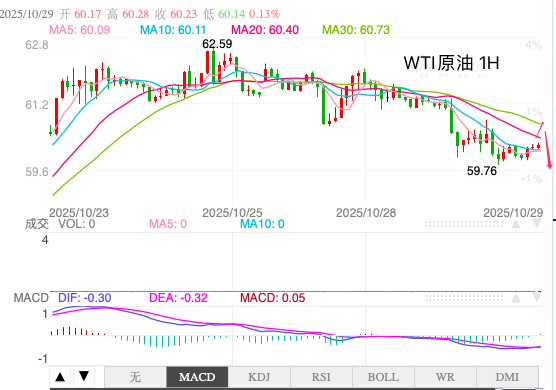Click the gray up triangle in MACD panel
The height and width of the screenshot is (390, 556).
[516, 298]
